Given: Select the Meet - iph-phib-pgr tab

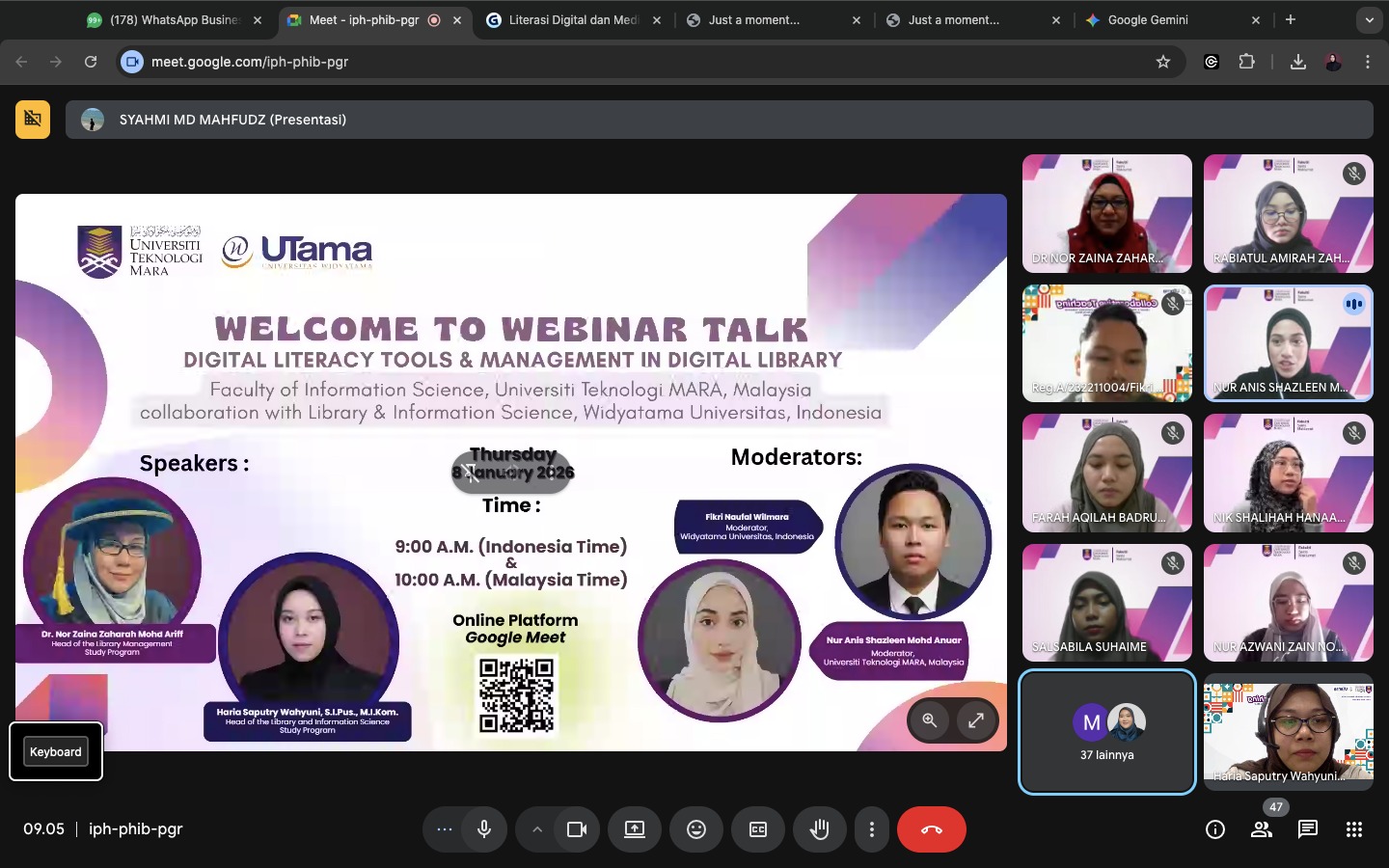Looking at the screenshot, I should [374, 20].
